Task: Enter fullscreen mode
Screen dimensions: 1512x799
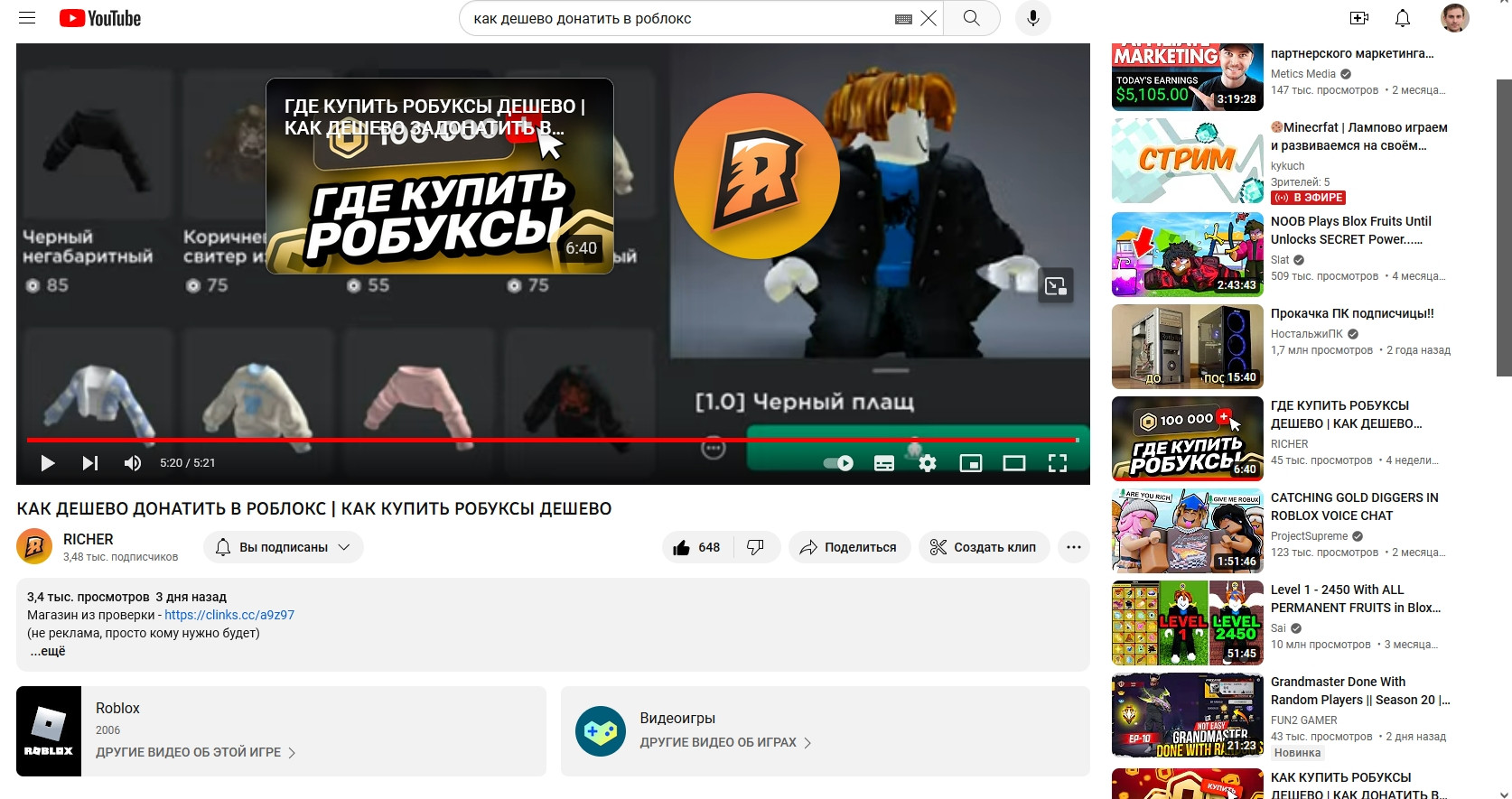Action: click(x=1058, y=463)
